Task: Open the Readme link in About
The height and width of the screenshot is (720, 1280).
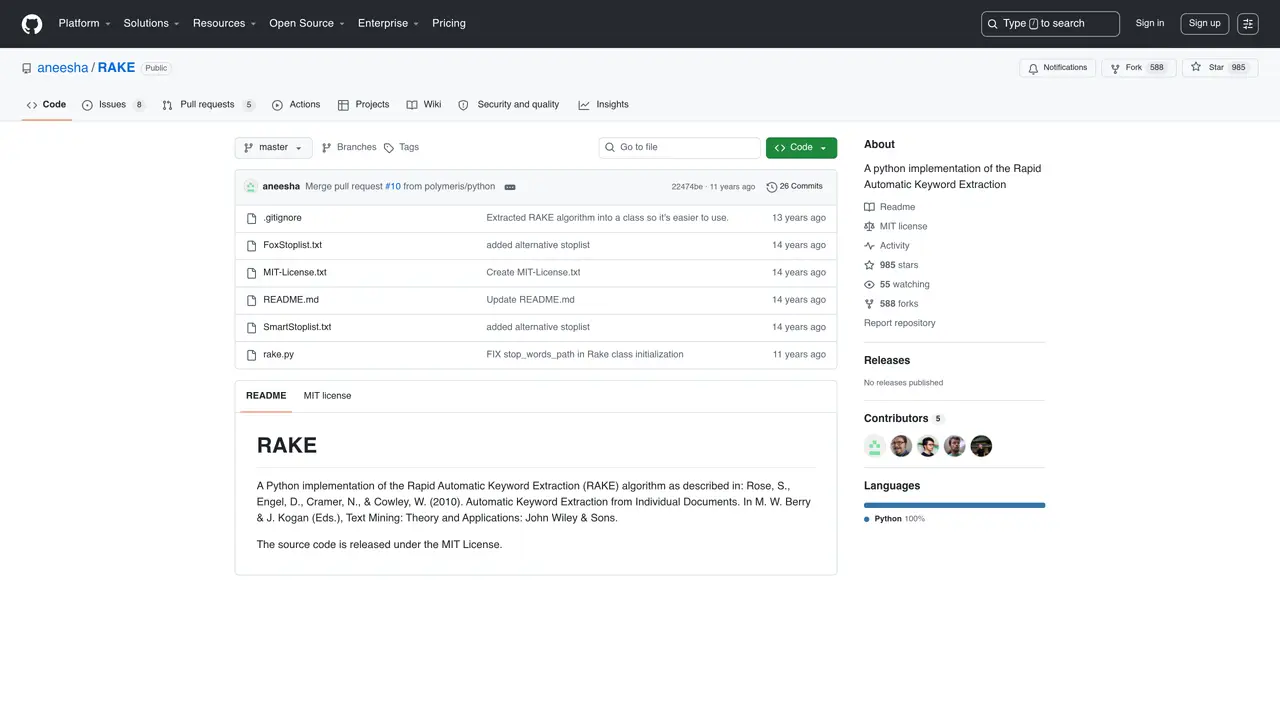Action: [890, 207]
